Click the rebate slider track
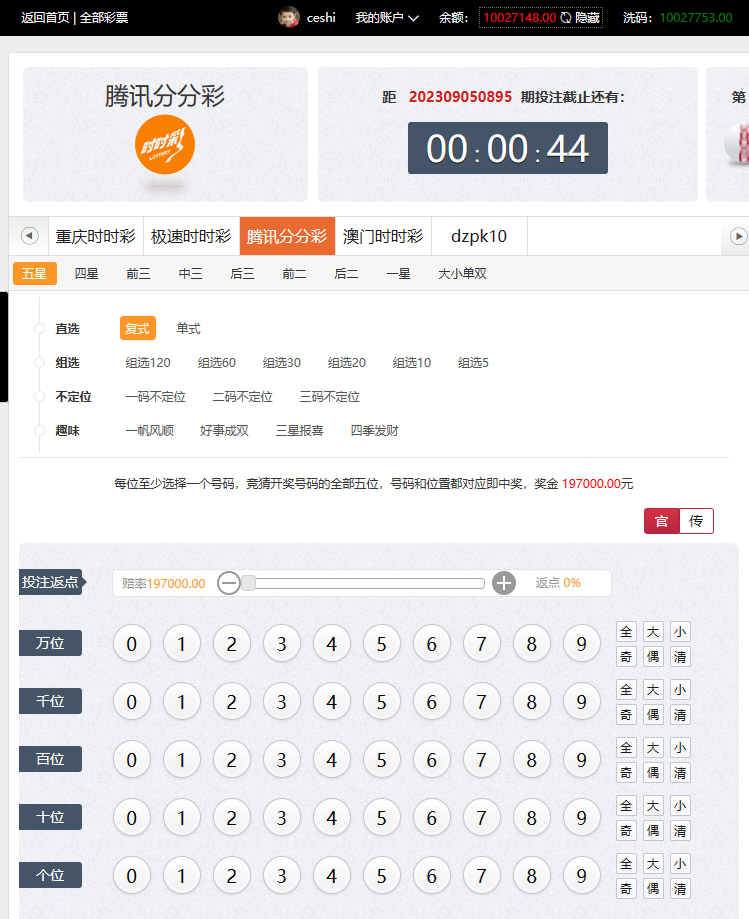This screenshot has height=919, width=749. coord(363,583)
